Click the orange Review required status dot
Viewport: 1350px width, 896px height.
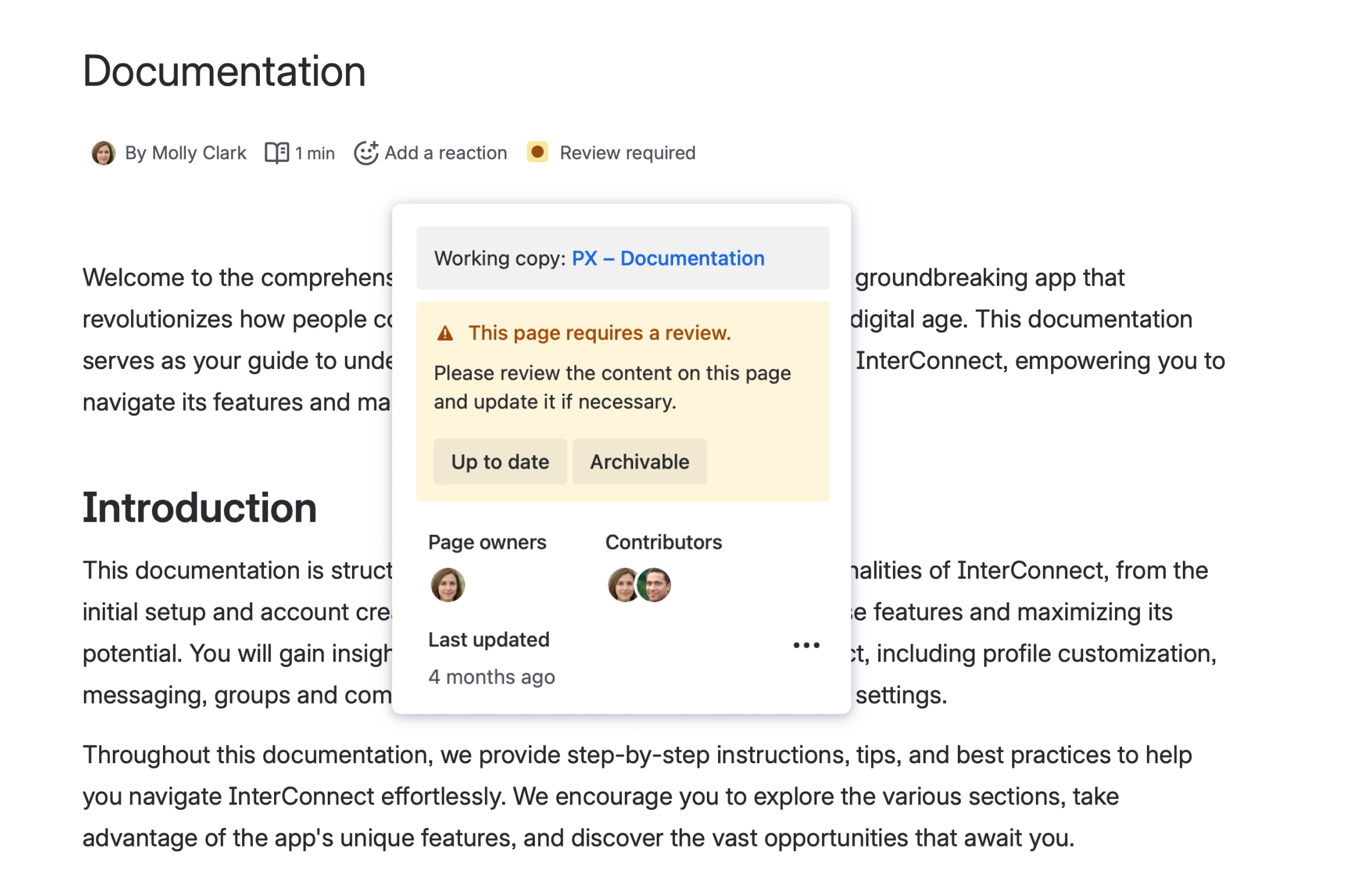tap(538, 152)
